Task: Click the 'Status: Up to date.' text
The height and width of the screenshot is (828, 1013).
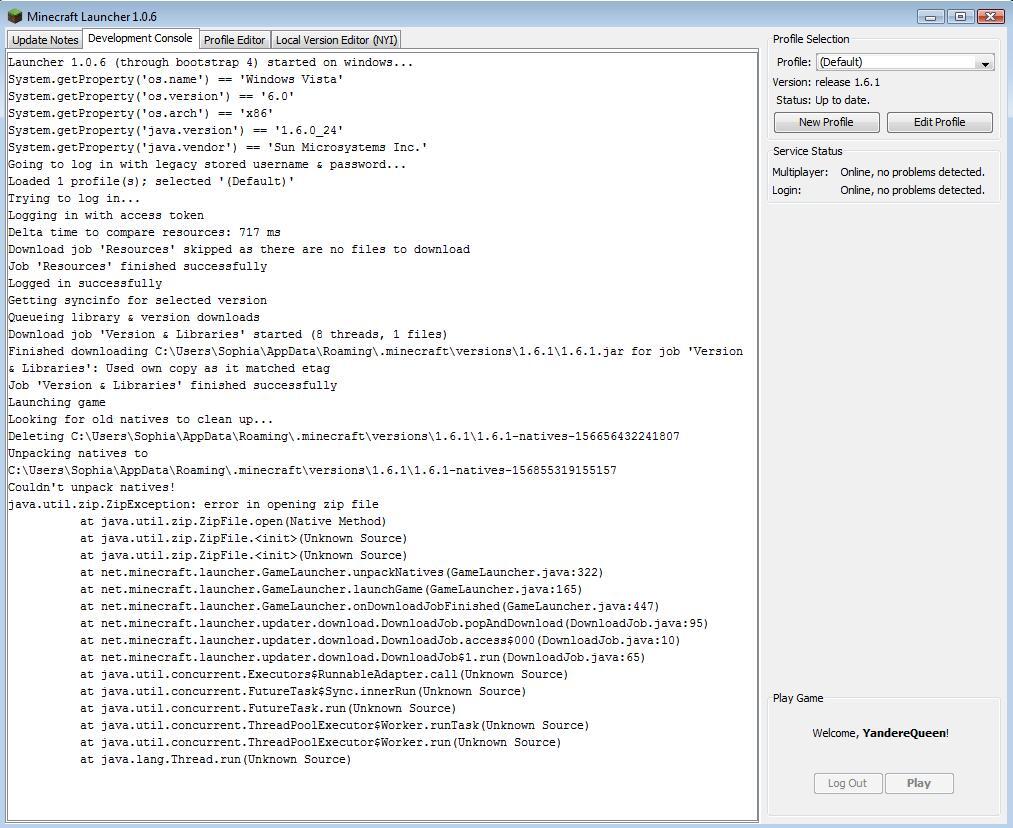Action: [x=822, y=100]
